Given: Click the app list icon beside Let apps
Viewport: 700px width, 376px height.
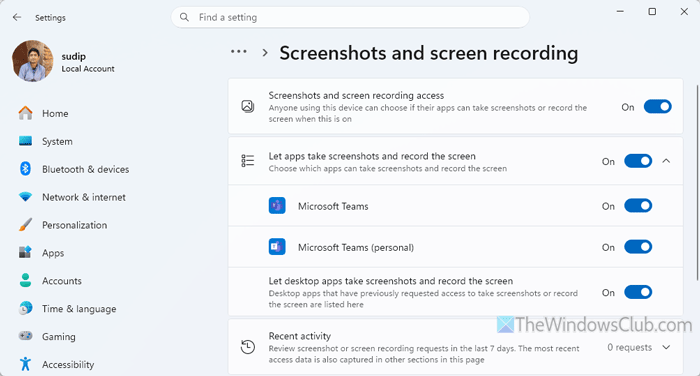Looking at the screenshot, I should pyautogui.click(x=248, y=161).
